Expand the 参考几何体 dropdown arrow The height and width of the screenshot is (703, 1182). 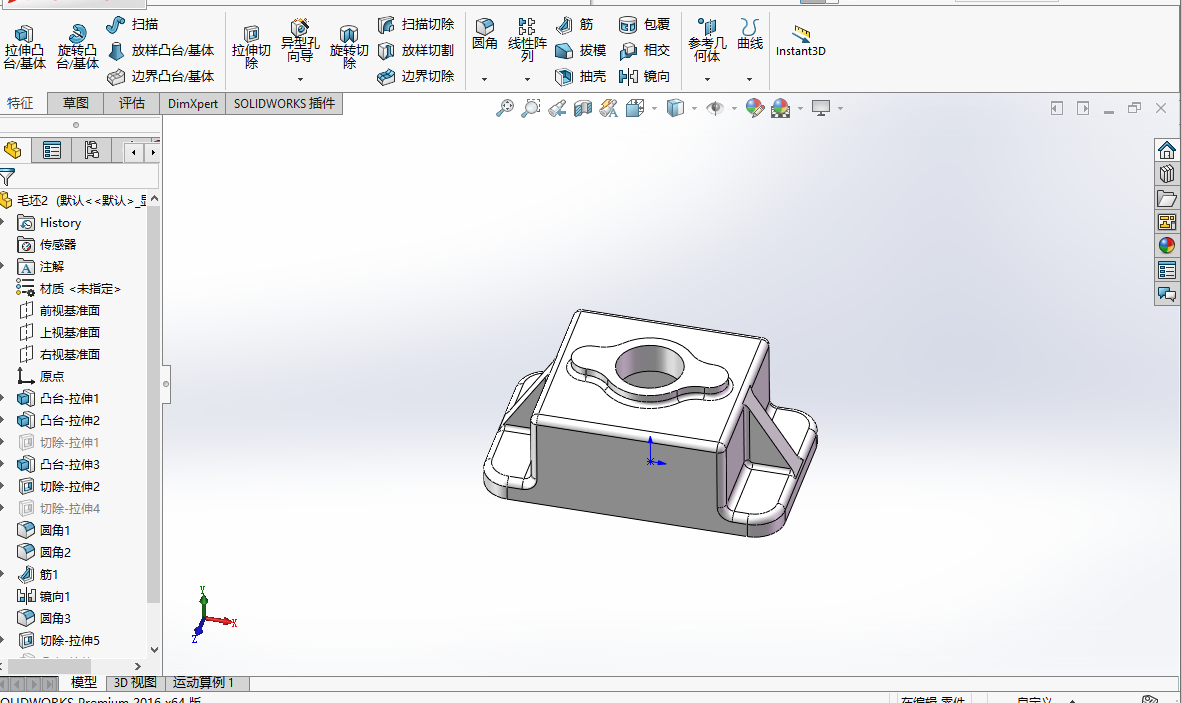point(707,78)
